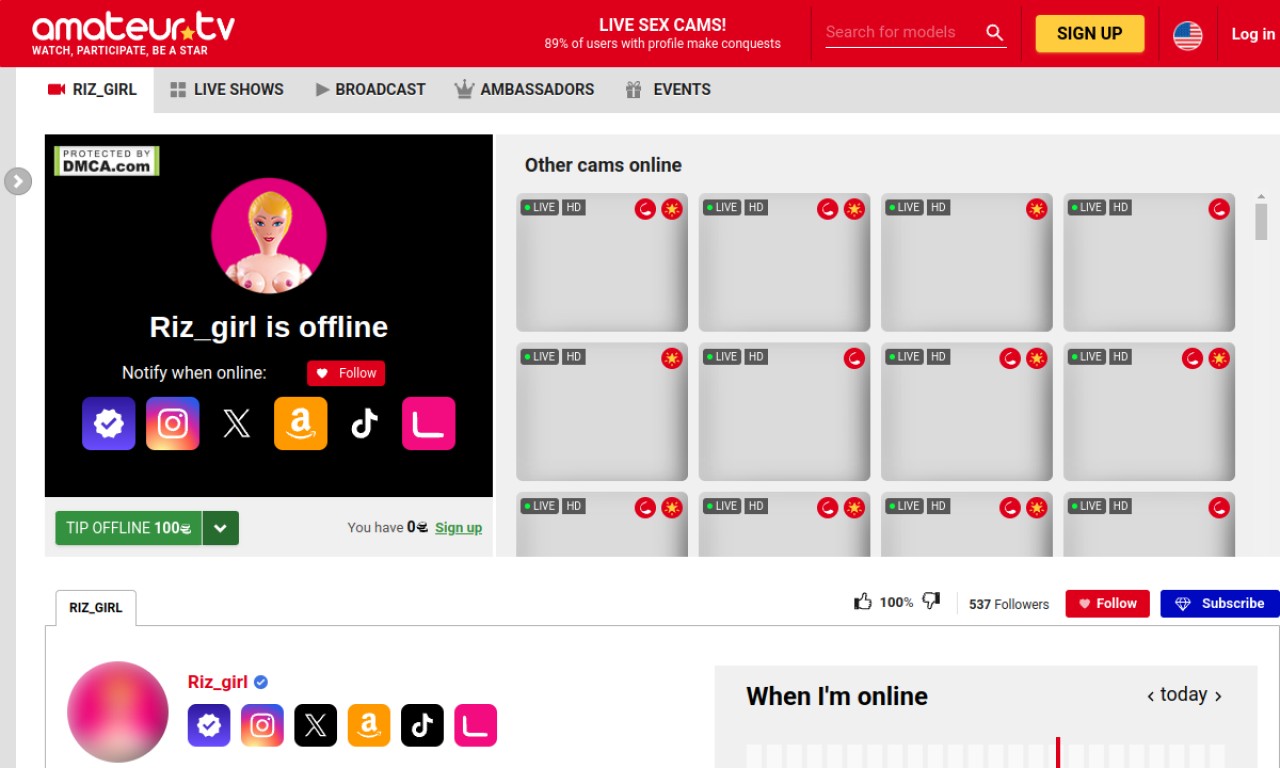Viewport: 1280px width, 768px height.
Task: Click red Follow button beside followers count
Action: (x=1108, y=604)
